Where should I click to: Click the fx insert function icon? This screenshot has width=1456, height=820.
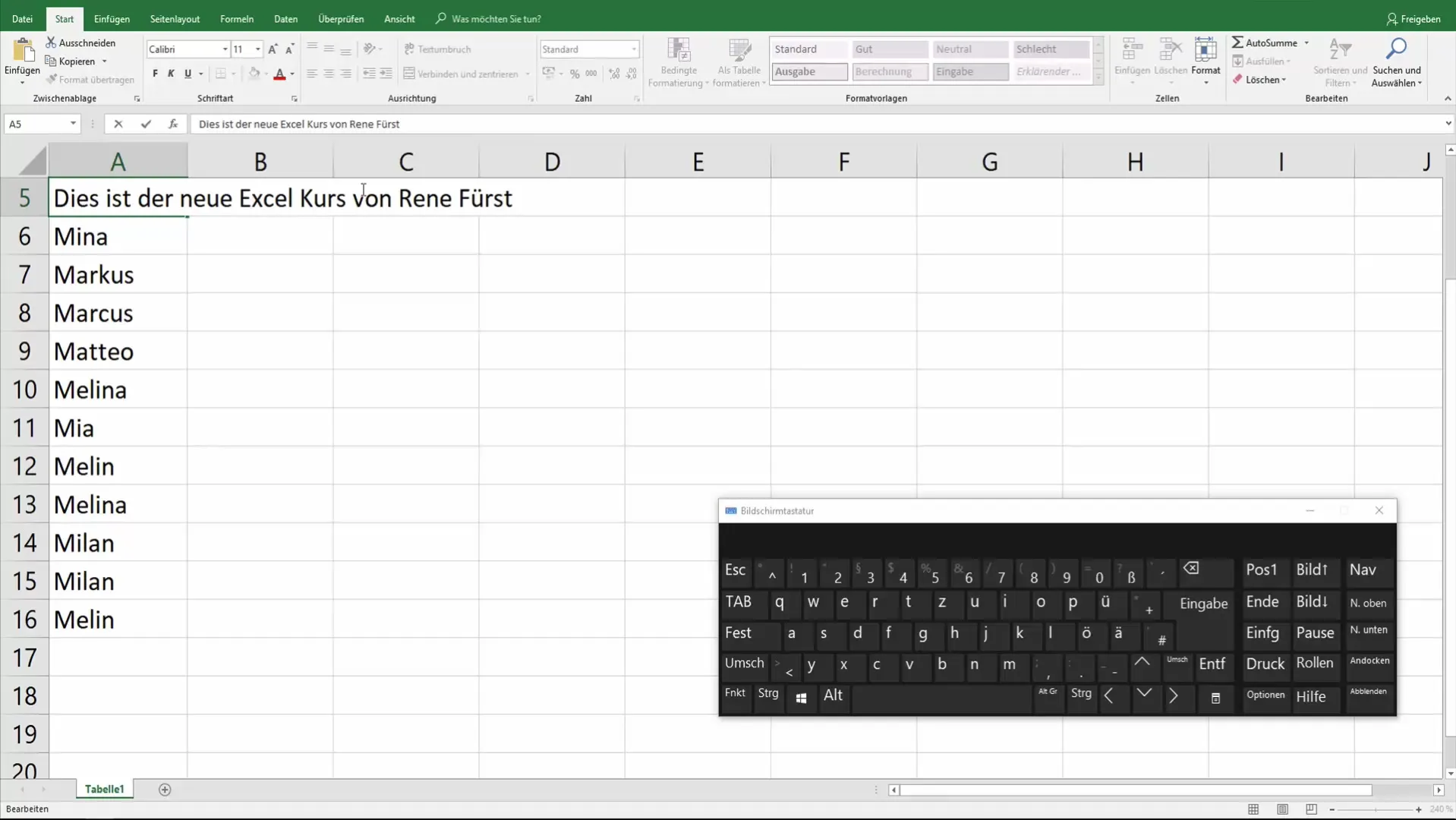[x=173, y=124]
